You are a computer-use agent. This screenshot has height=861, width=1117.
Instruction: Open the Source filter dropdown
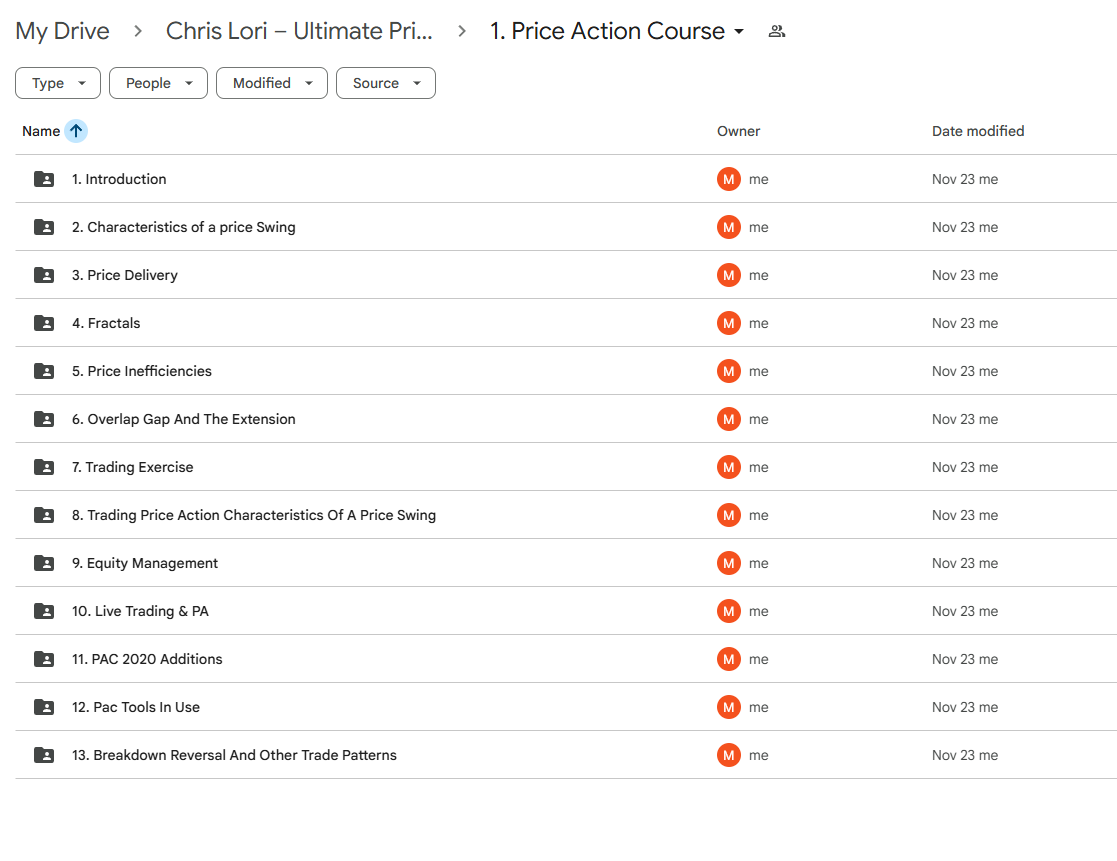point(385,84)
